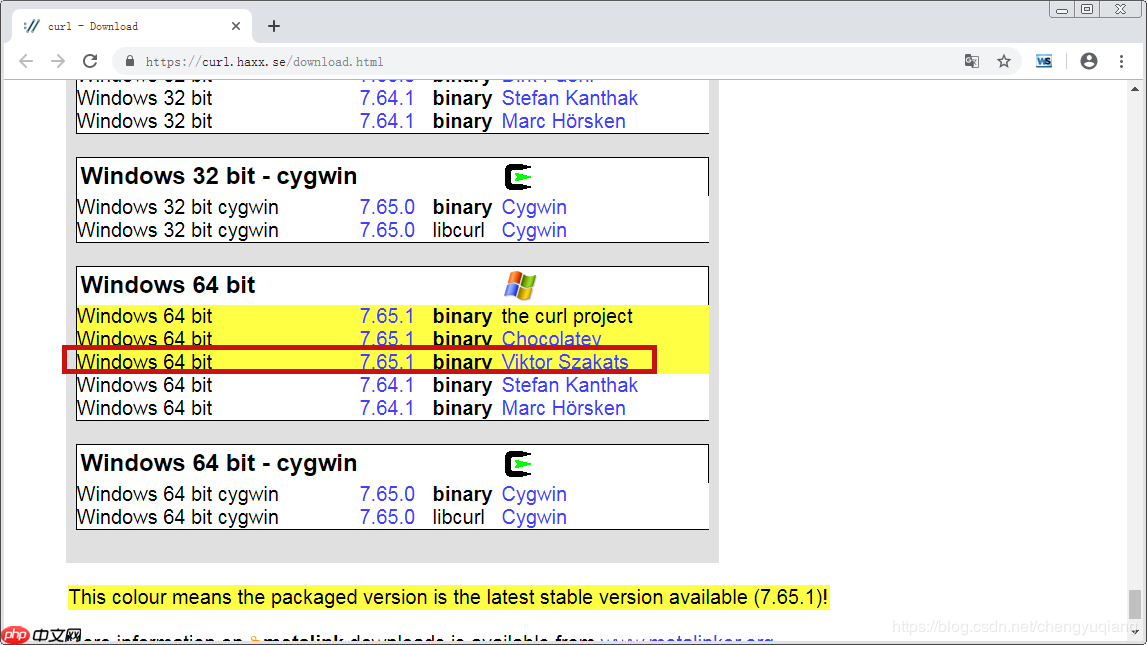Minimize the browser window

1061,10
